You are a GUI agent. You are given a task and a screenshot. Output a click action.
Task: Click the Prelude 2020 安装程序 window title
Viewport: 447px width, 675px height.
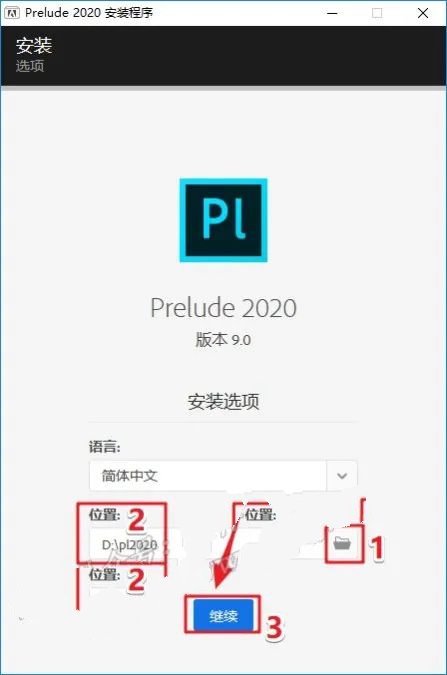coord(89,12)
